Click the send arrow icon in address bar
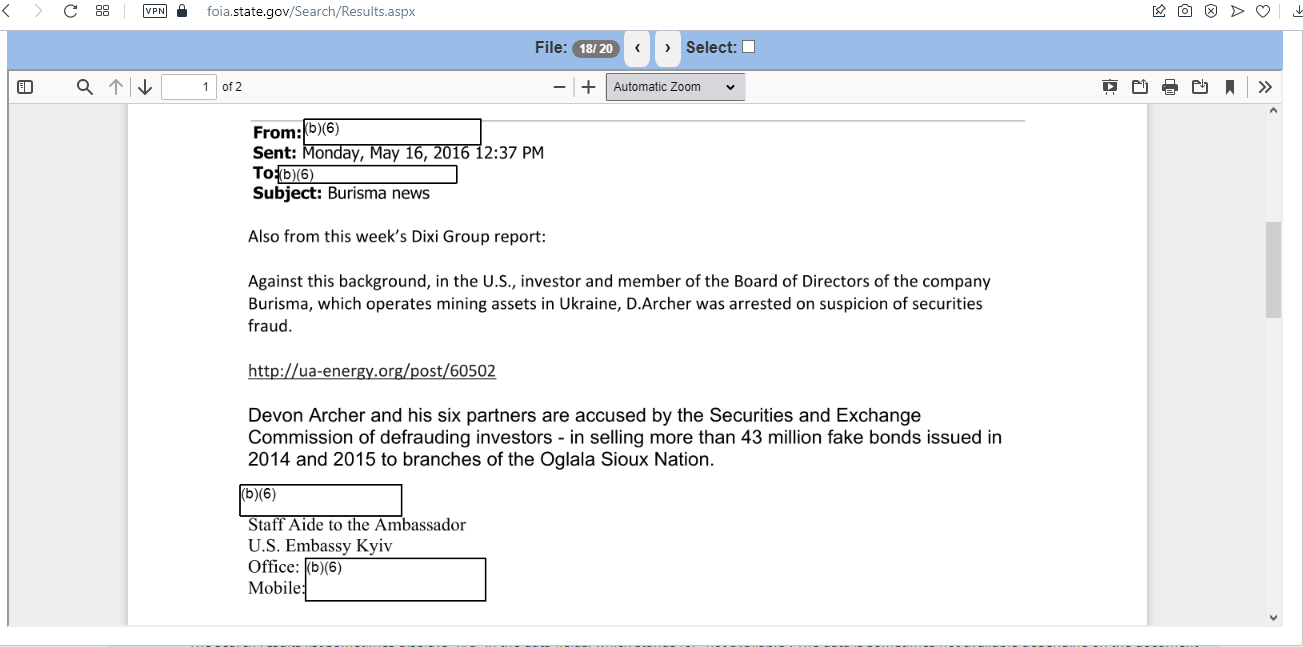 [1237, 11]
